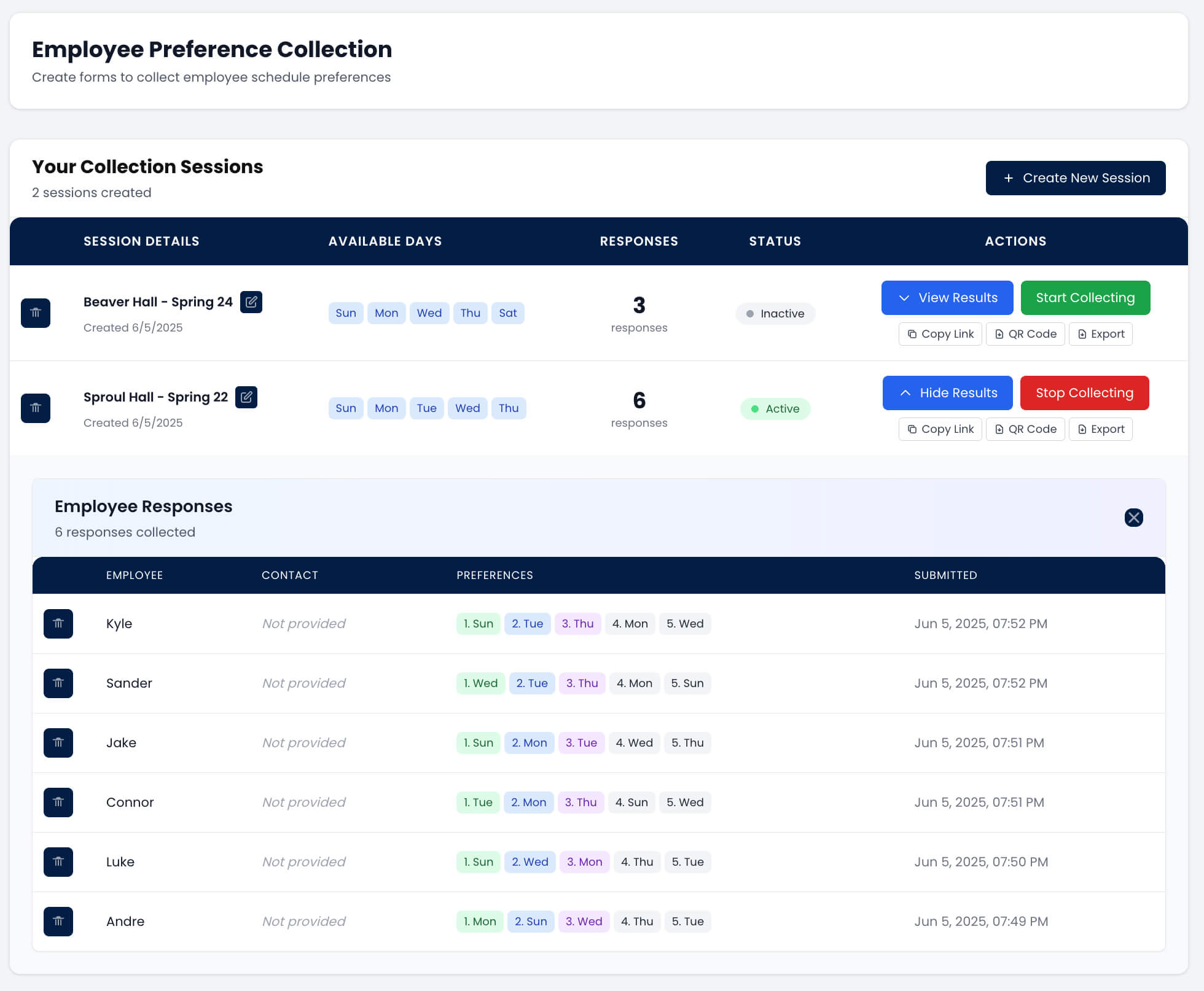The image size is (1204, 991).
Task: Click Jake's 'Not provided' contact cell
Action: [x=304, y=743]
